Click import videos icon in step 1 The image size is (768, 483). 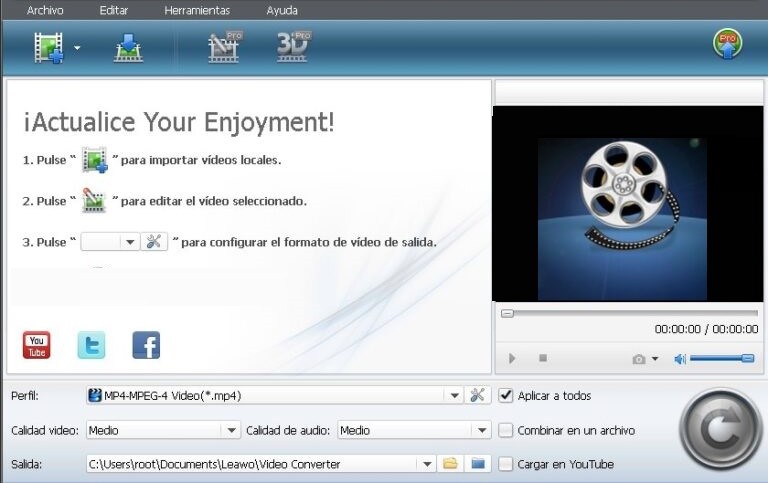pos(95,160)
